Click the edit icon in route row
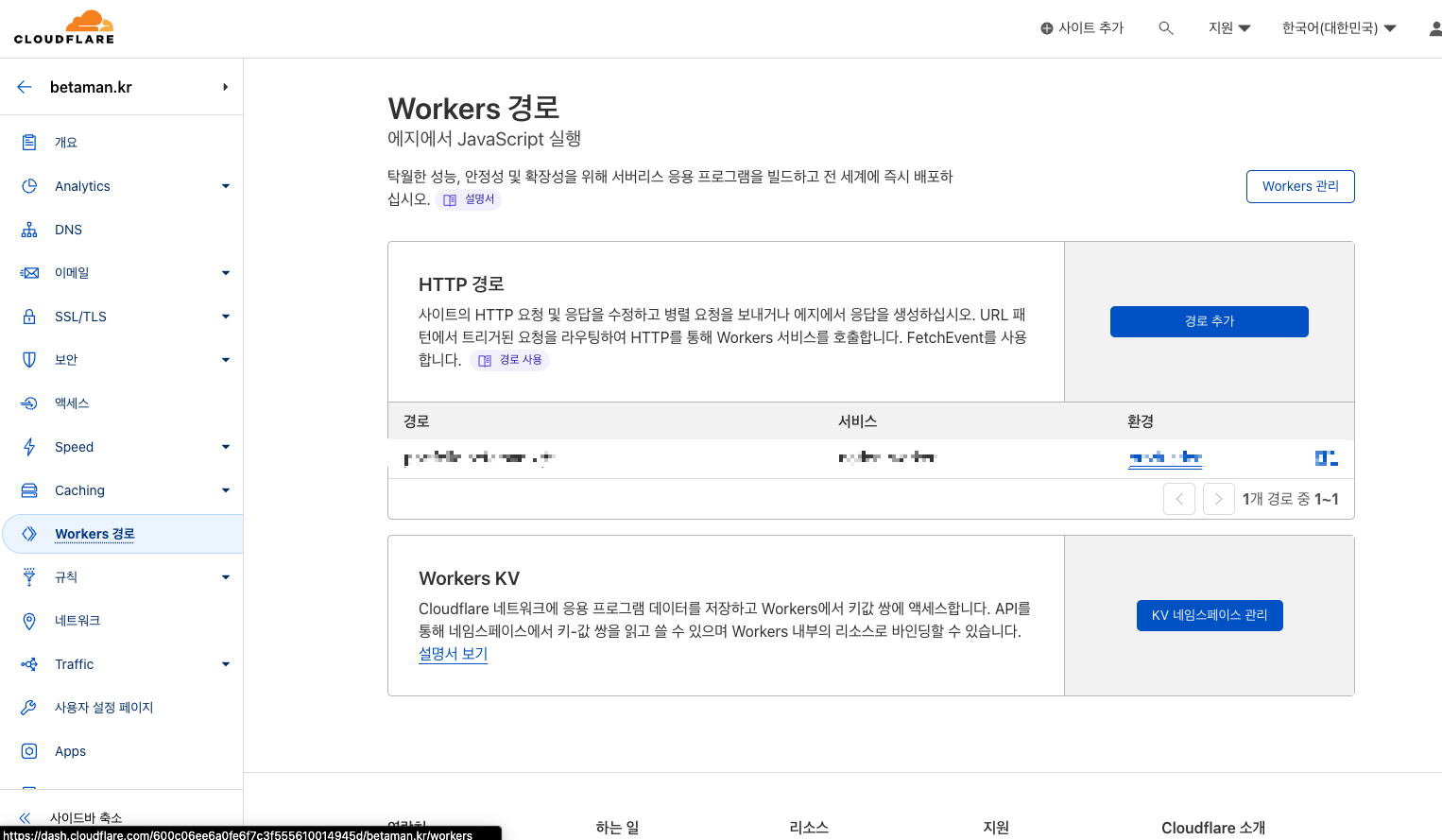This screenshot has width=1442, height=840. coord(1327,458)
